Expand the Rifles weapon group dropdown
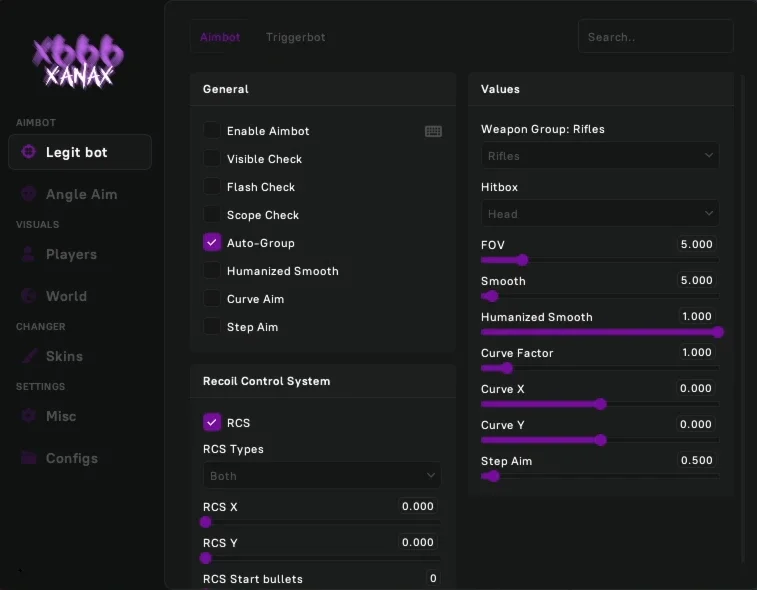Viewport: 757px width, 590px height. pyautogui.click(x=600, y=155)
